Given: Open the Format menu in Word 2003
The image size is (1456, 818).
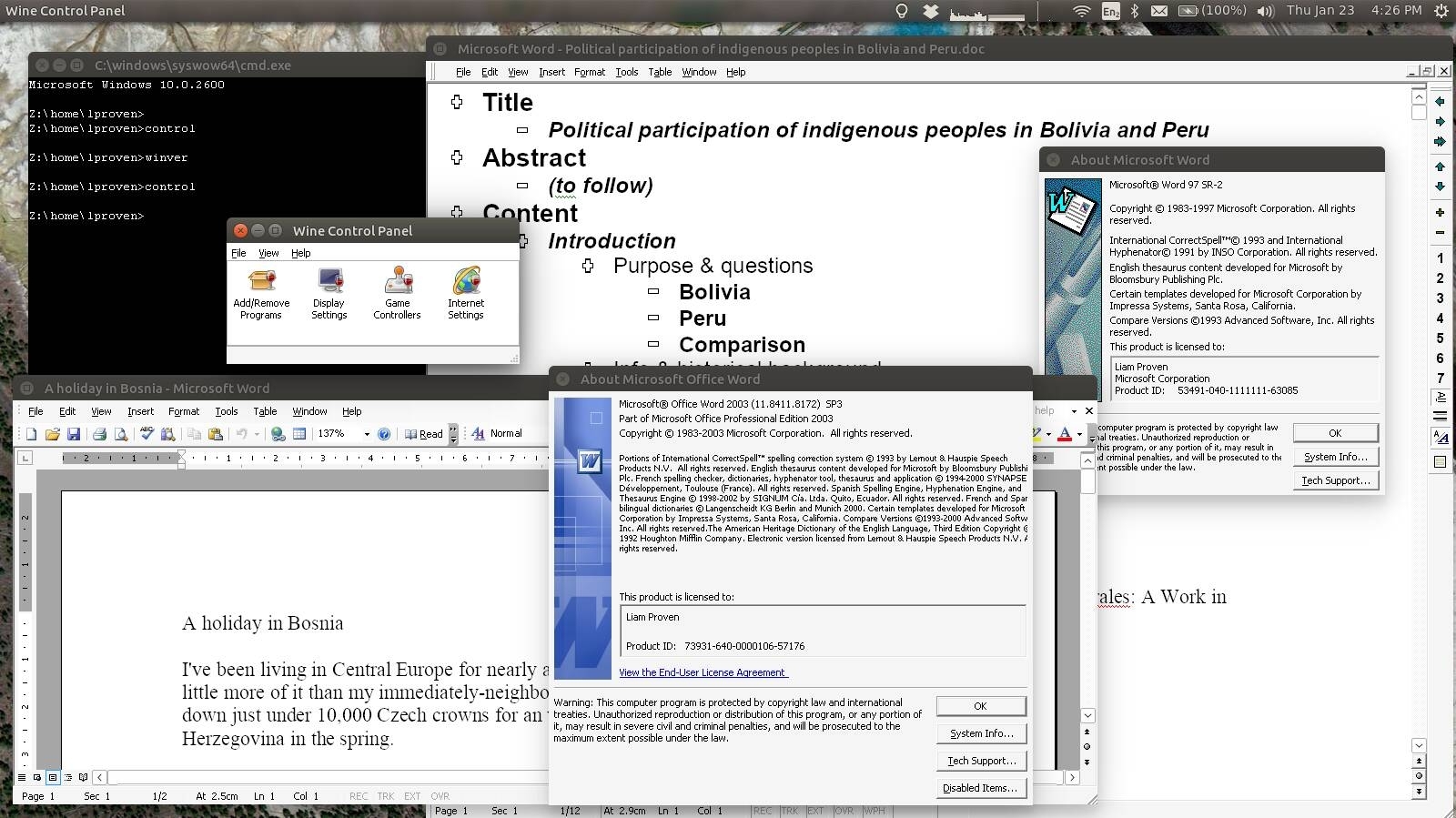Looking at the screenshot, I should 183,411.
